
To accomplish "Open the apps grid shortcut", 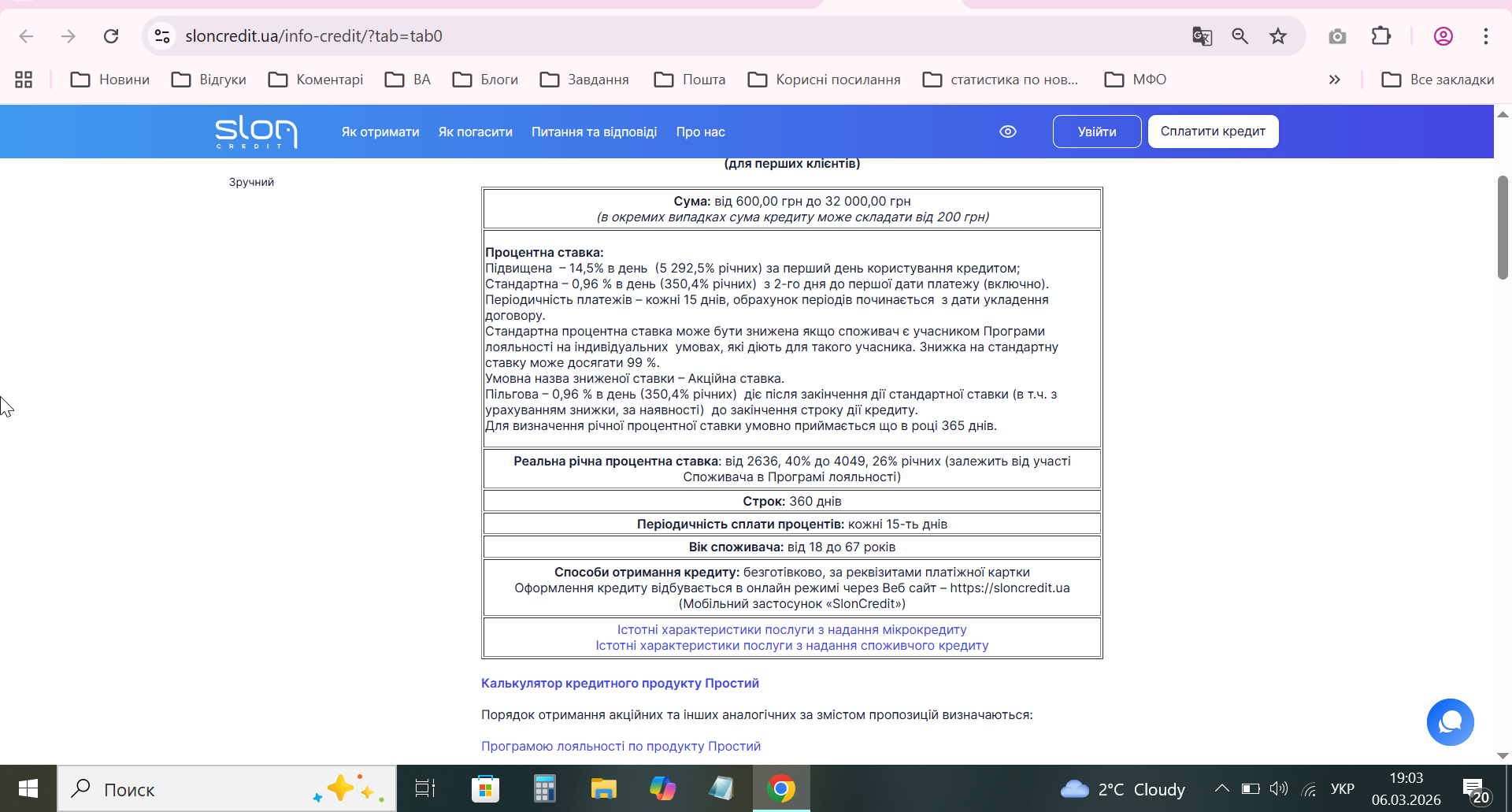I will (x=24, y=80).
